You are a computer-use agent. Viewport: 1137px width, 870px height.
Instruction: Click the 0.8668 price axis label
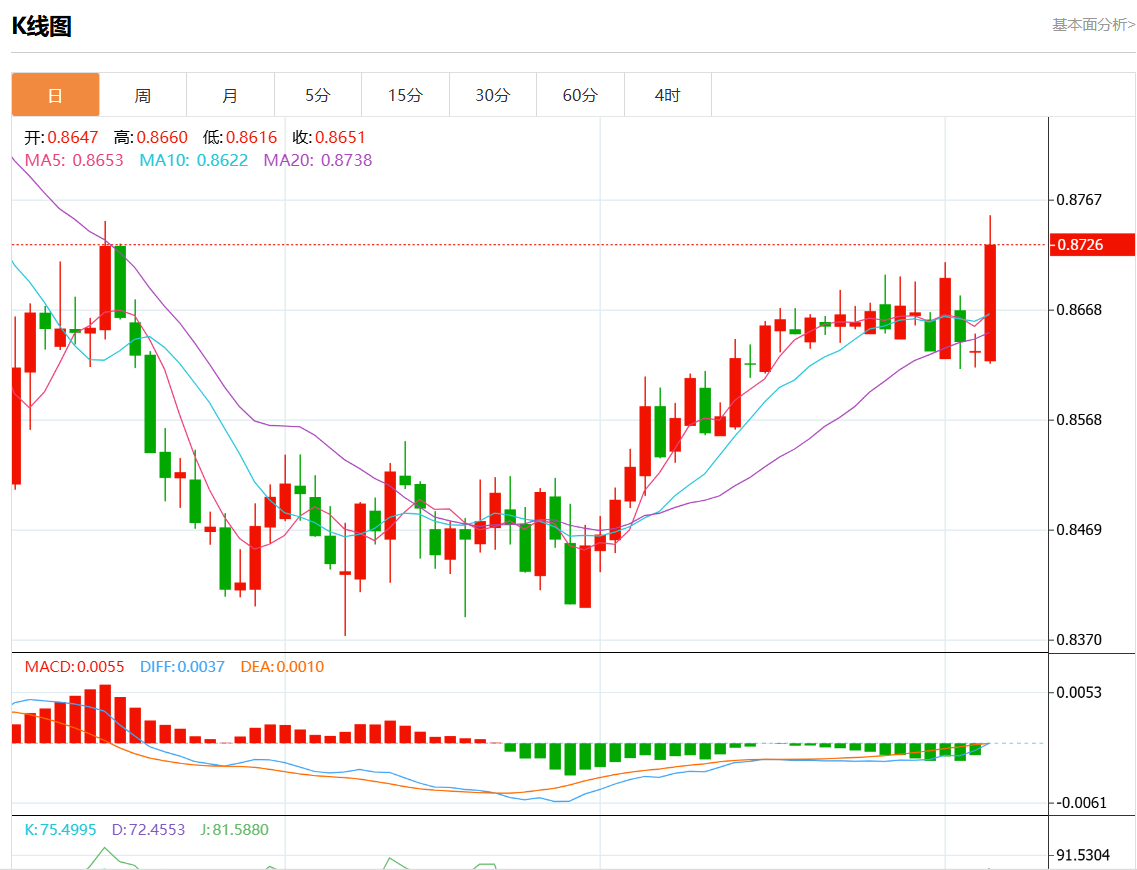tap(1078, 310)
